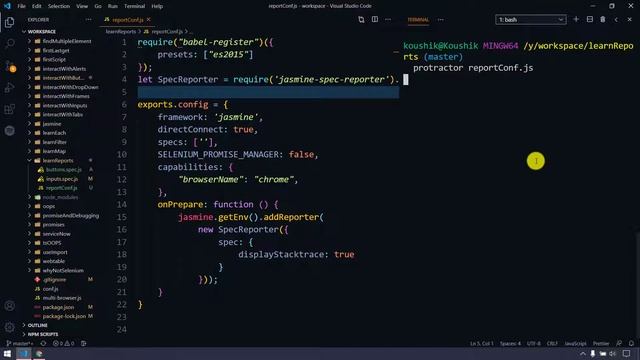
Task: Open the File menu
Action: 22,6
